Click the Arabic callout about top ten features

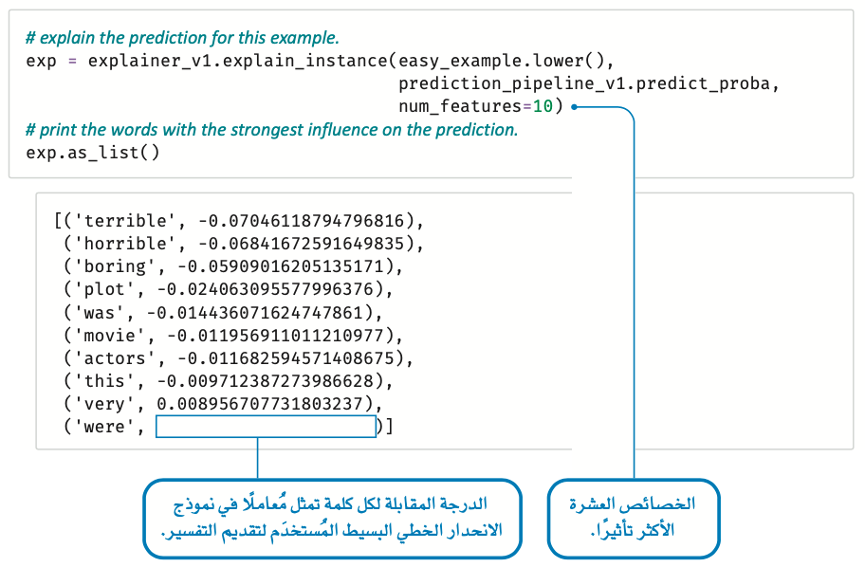click(633, 518)
